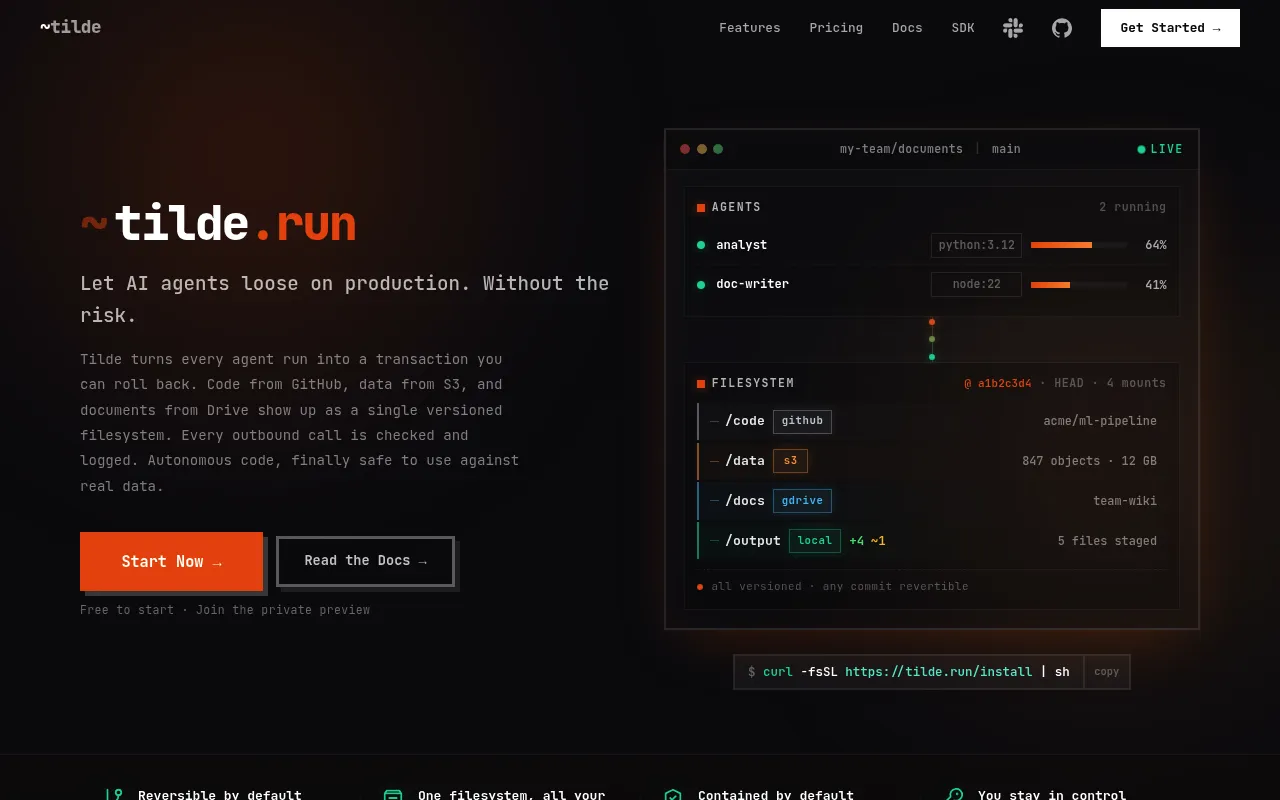Click the You stay in control icon
The height and width of the screenshot is (800, 1280).
point(954,796)
